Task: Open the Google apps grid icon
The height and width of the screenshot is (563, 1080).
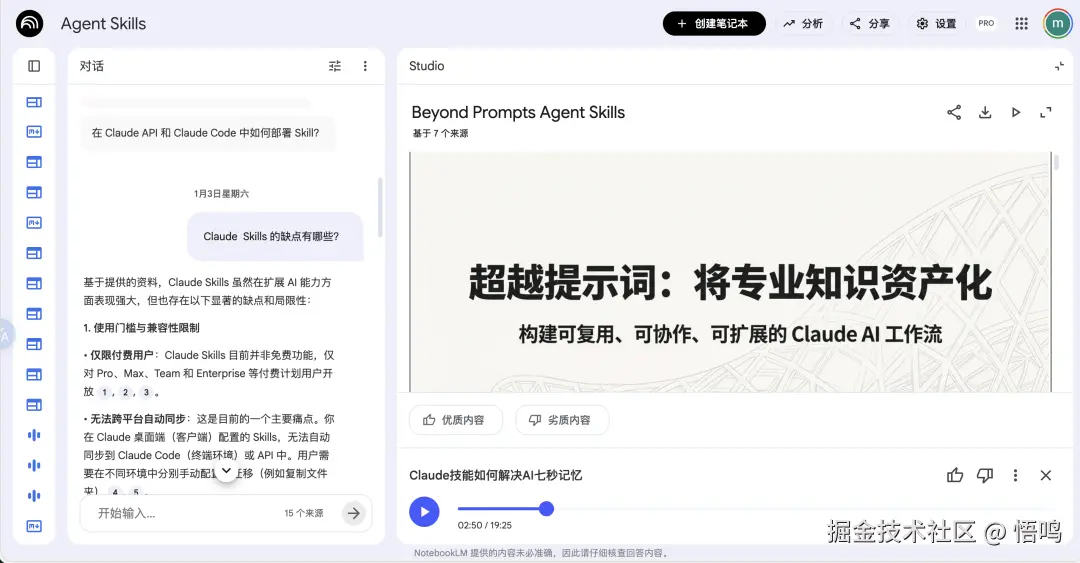Action: [x=1021, y=23]
